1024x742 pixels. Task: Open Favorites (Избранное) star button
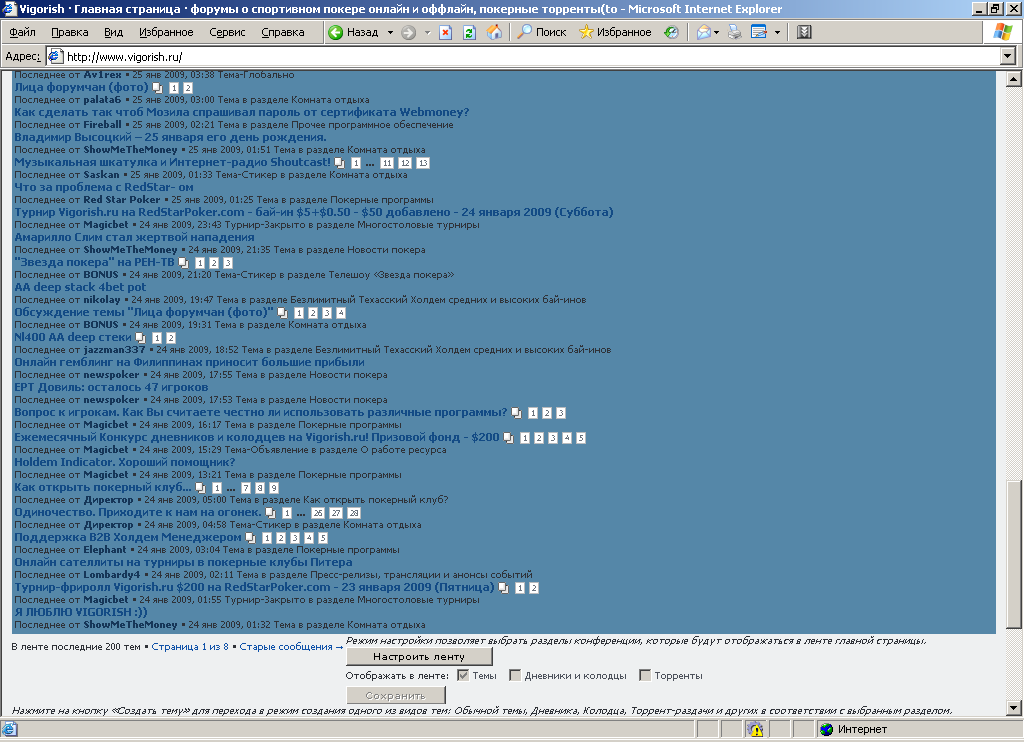point(614,33)
